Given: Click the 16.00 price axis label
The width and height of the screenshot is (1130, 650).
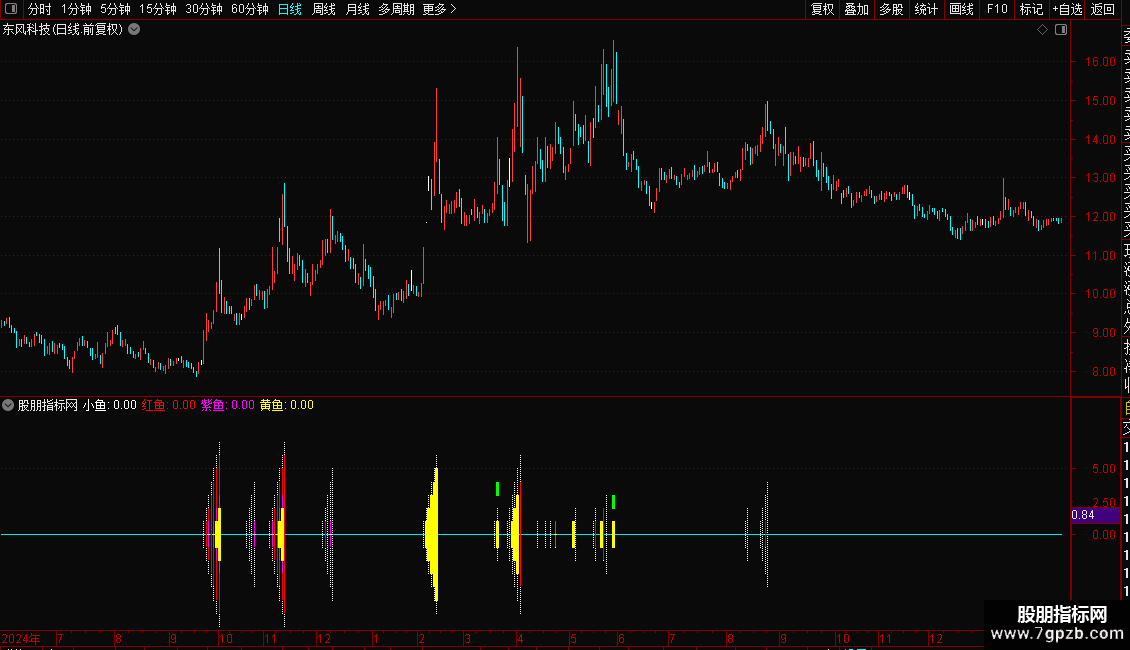Looking at the screenshot, I should click(1100, 62).
